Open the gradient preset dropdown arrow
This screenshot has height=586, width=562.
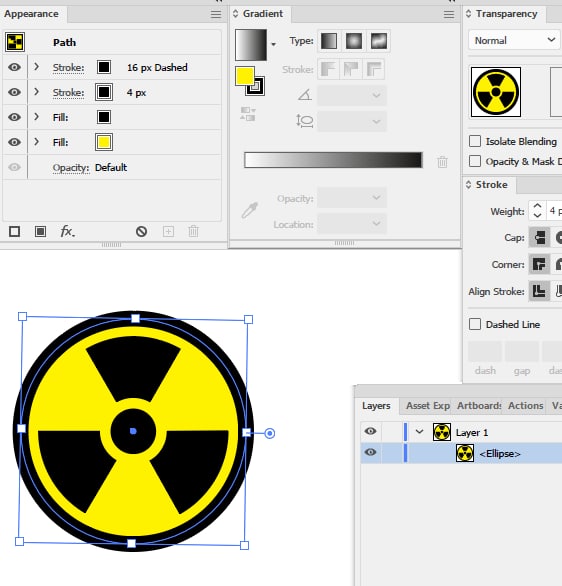(274, 44)
